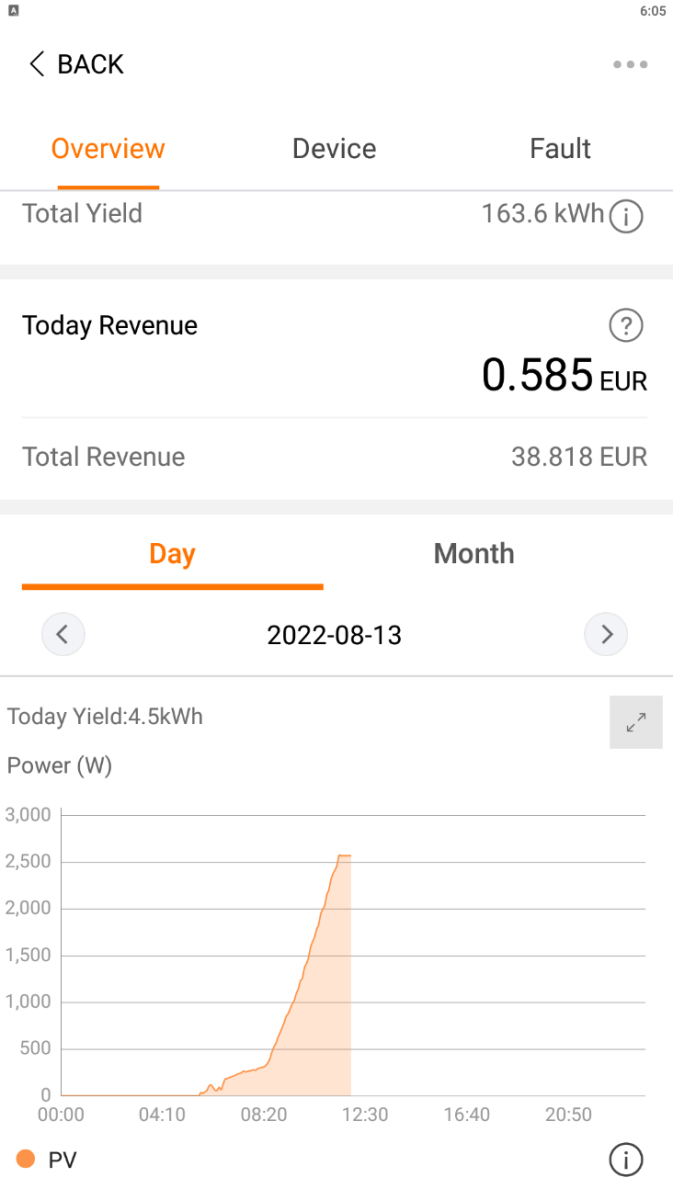Toggle PV series legend dot

pos(26,1159)
